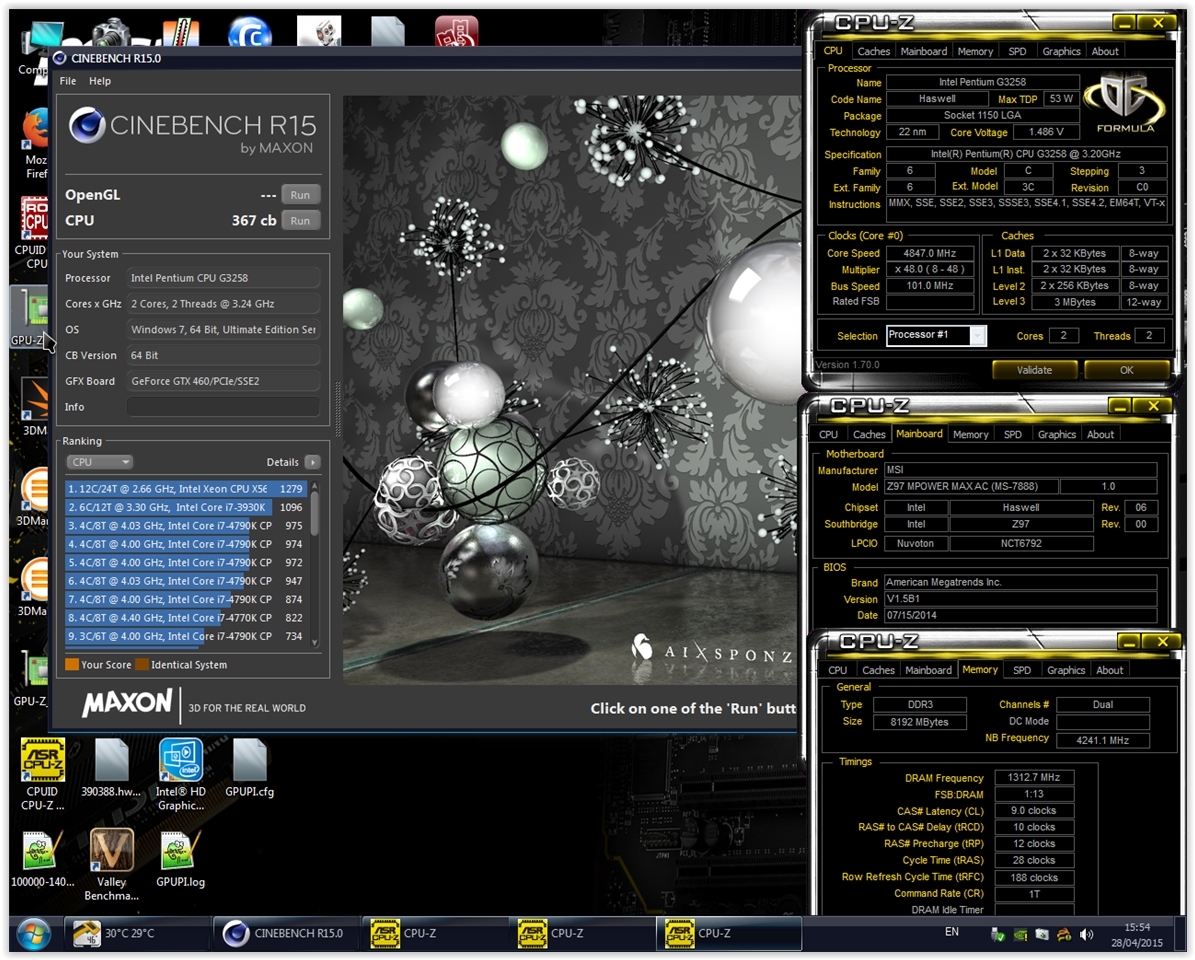Screen dimensions: 1195x960
Task: Open the 390388.hw file on desktop
Action: point(111,768)
